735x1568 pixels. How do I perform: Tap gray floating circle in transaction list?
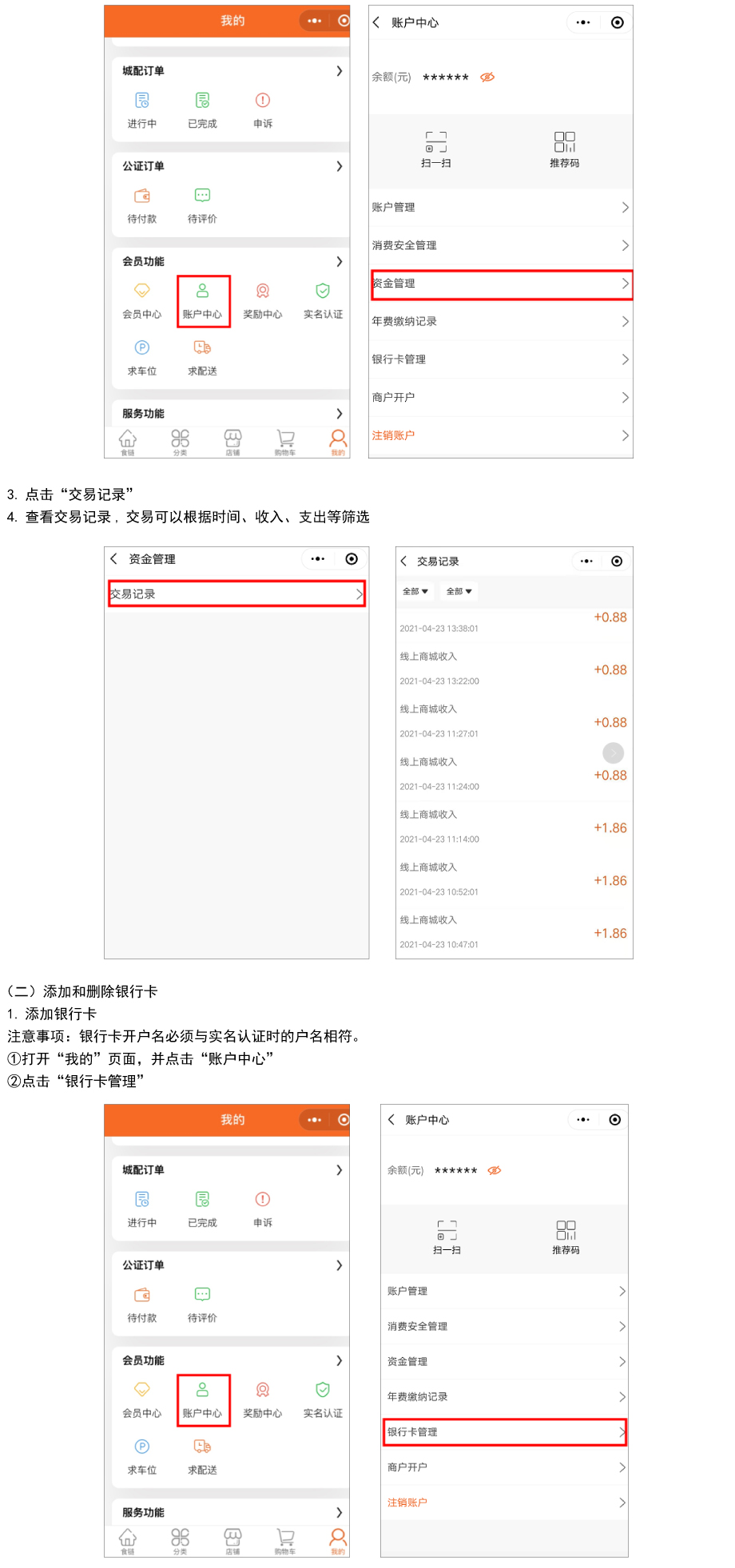613,752
